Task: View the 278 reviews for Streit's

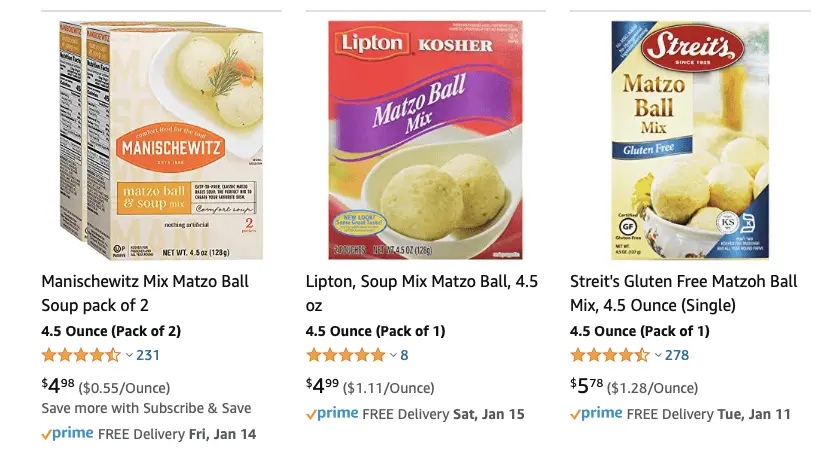Action: click(677, 355)
